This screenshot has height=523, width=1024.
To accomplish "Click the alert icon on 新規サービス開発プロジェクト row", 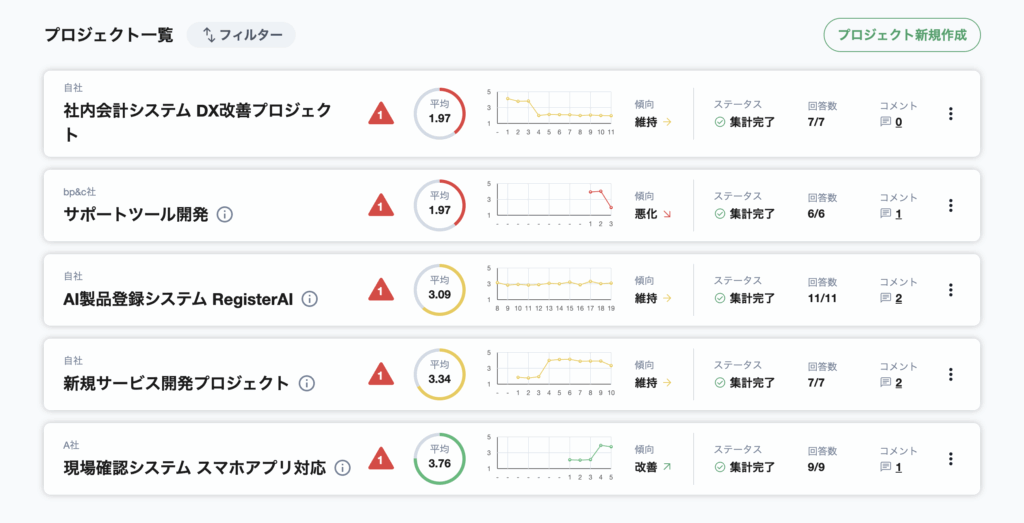I will [381, 375].
